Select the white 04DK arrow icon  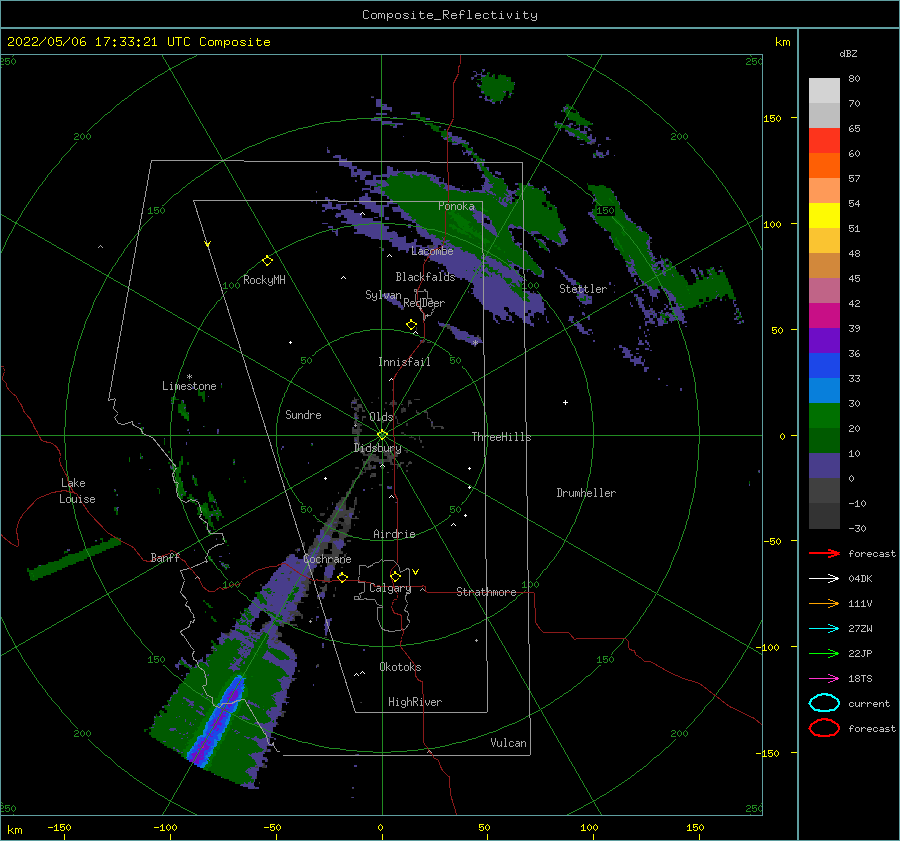pos(824,579)
